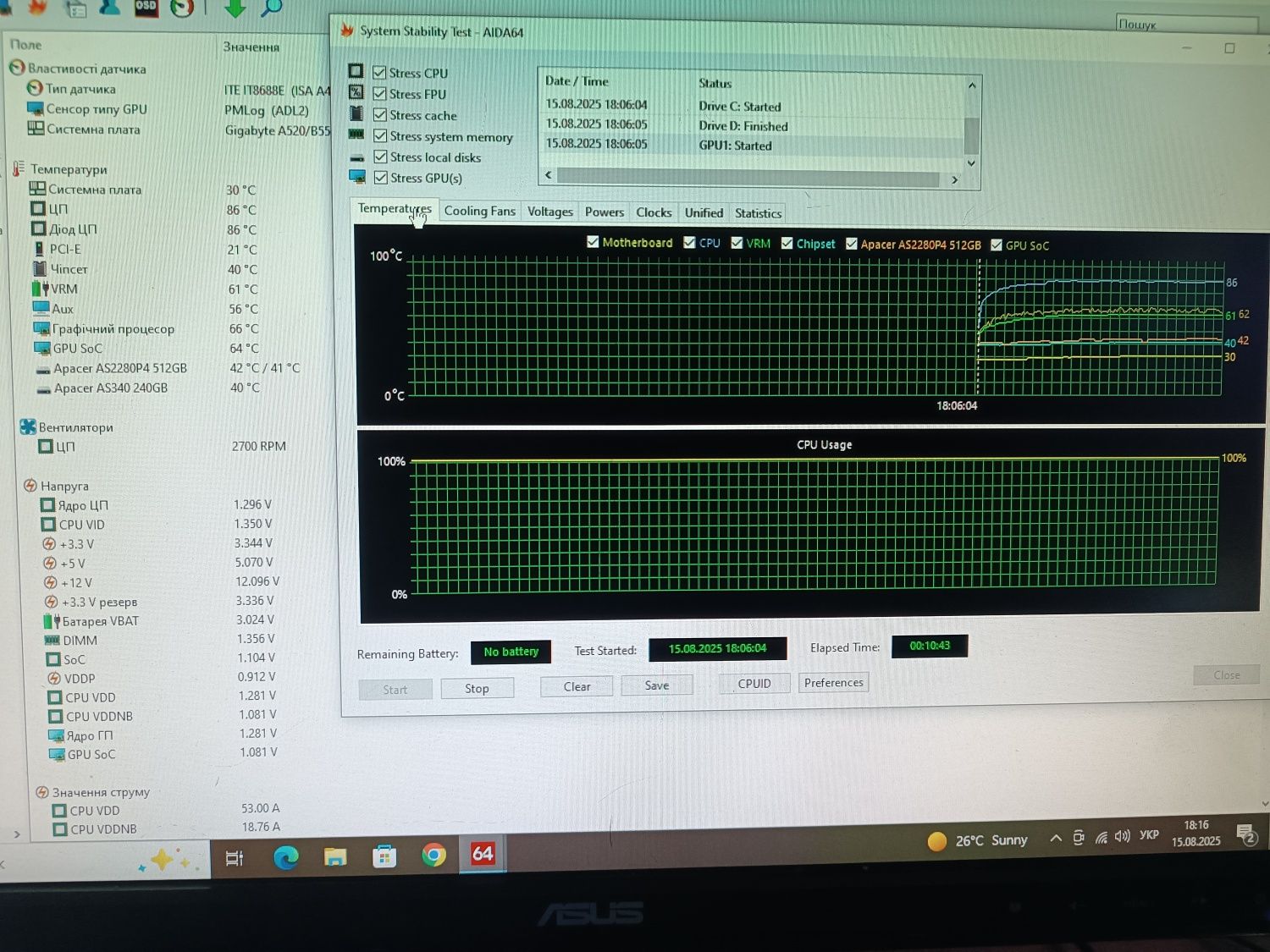Uncheck VRM in temperature graph legend

pos(737,243)
